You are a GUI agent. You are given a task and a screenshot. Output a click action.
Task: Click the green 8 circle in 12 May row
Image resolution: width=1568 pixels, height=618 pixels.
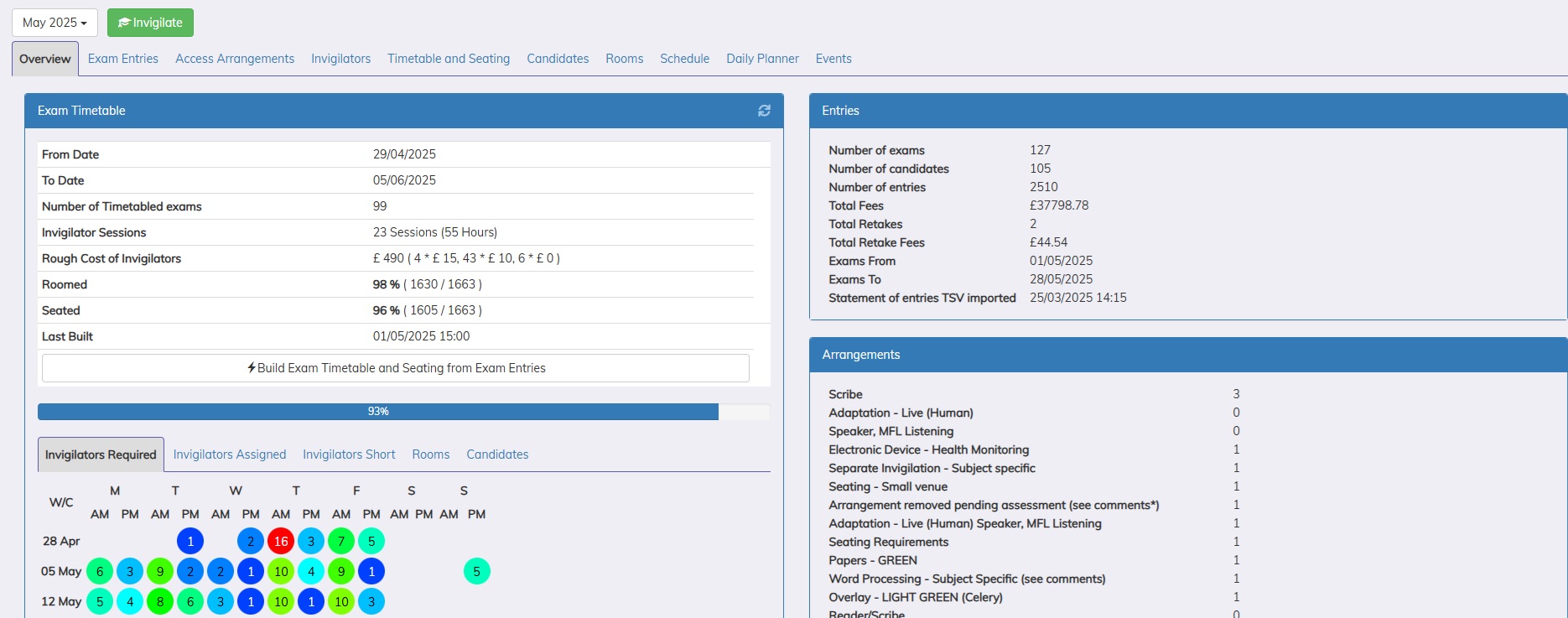[160, 602]
